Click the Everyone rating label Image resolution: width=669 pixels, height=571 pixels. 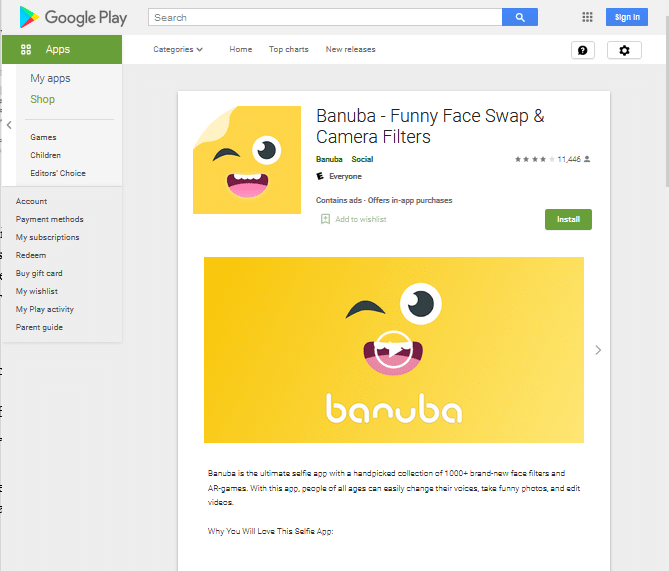345,176
